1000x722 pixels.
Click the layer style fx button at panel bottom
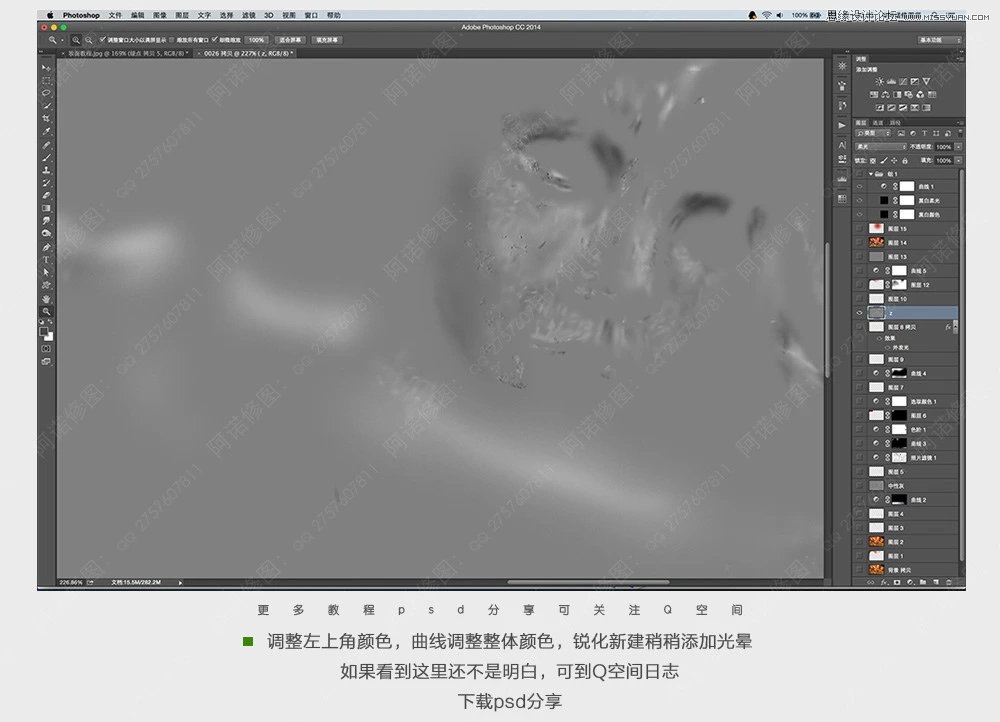click(x=884, y=582)
